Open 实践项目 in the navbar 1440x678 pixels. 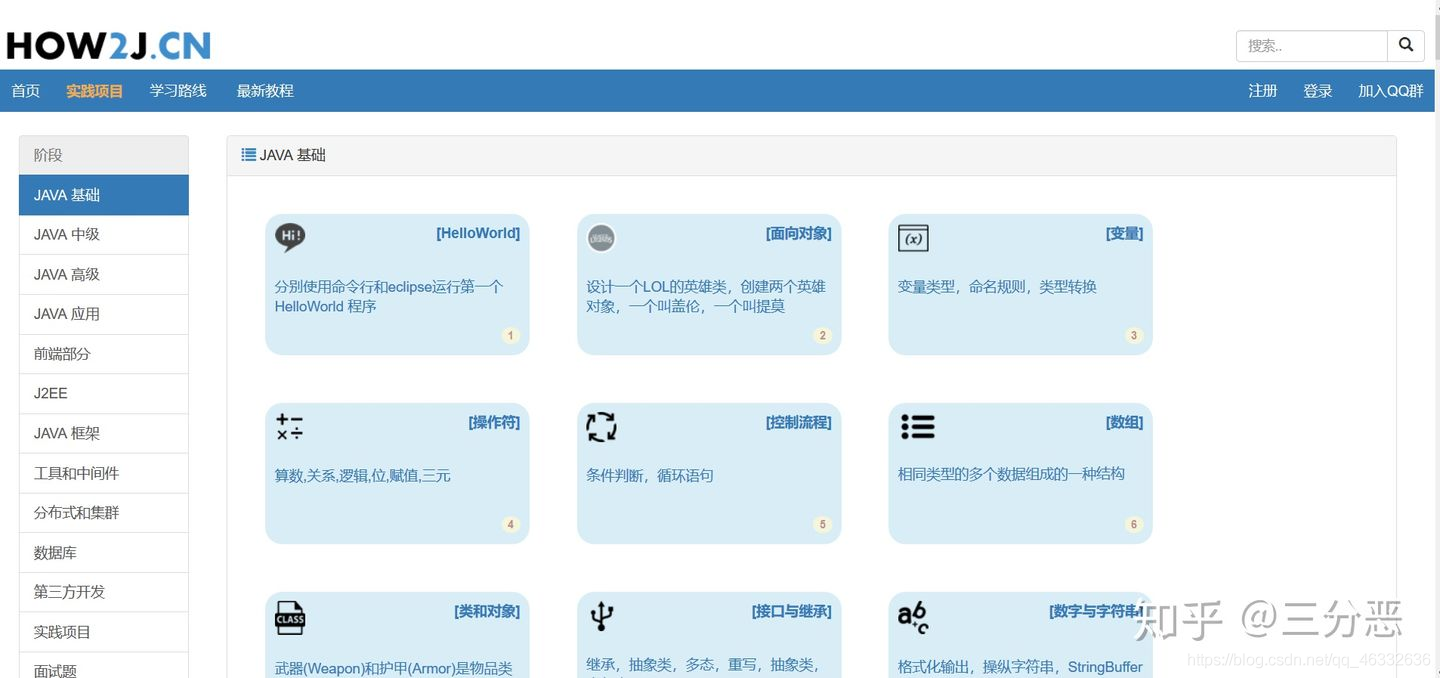[95, 91]
